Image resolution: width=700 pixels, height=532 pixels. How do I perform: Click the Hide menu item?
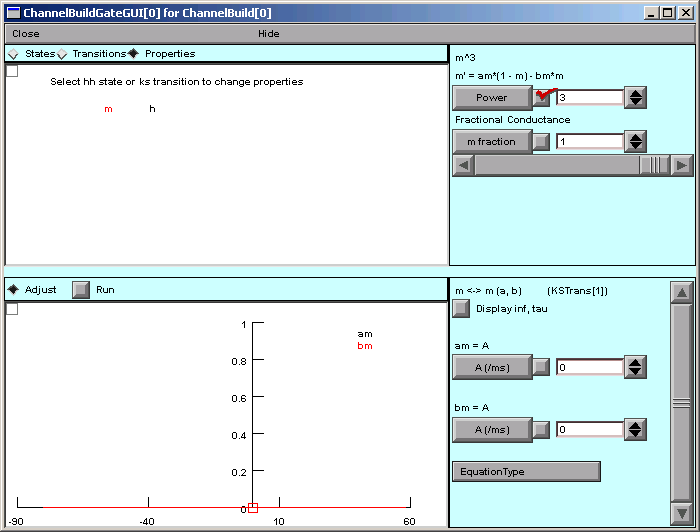(269, 33)
